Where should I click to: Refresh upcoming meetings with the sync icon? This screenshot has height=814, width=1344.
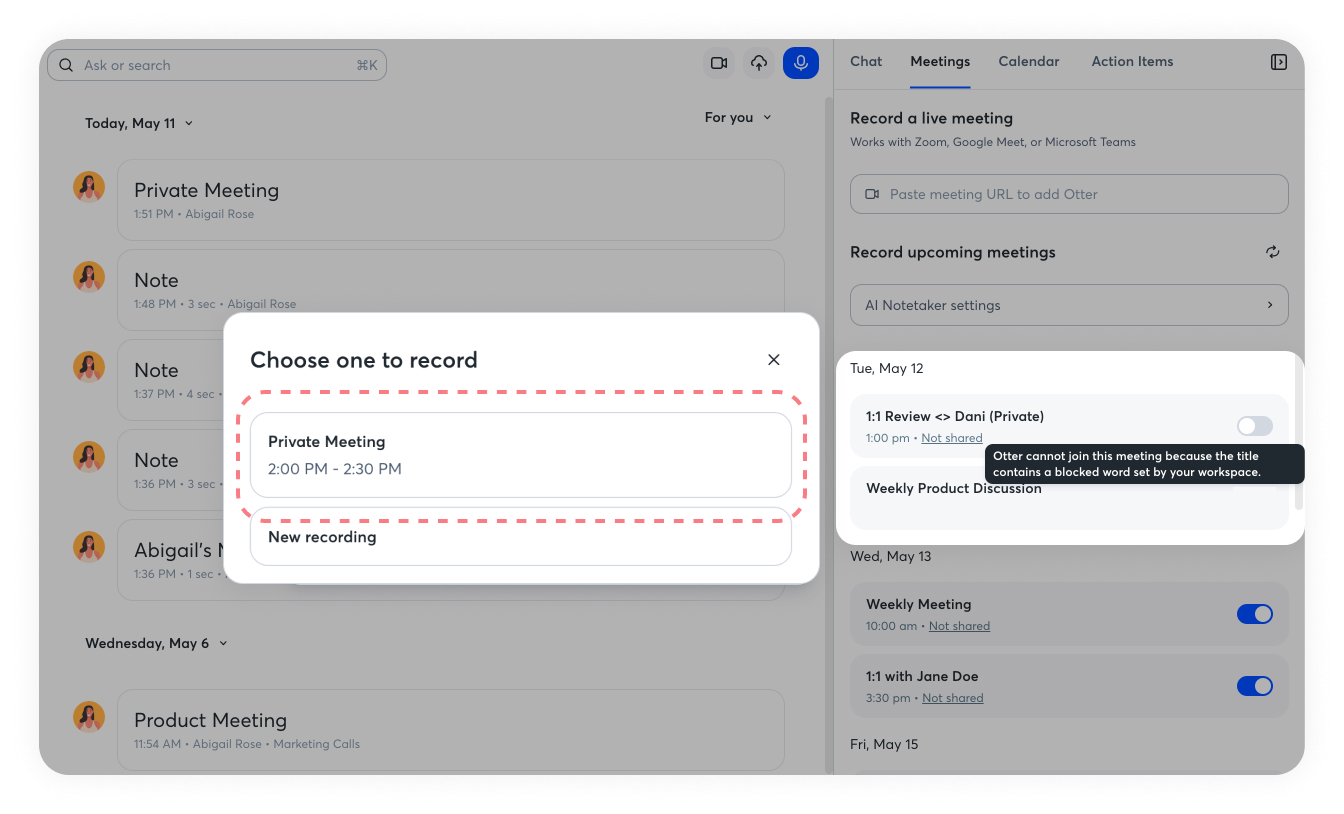1272,252
